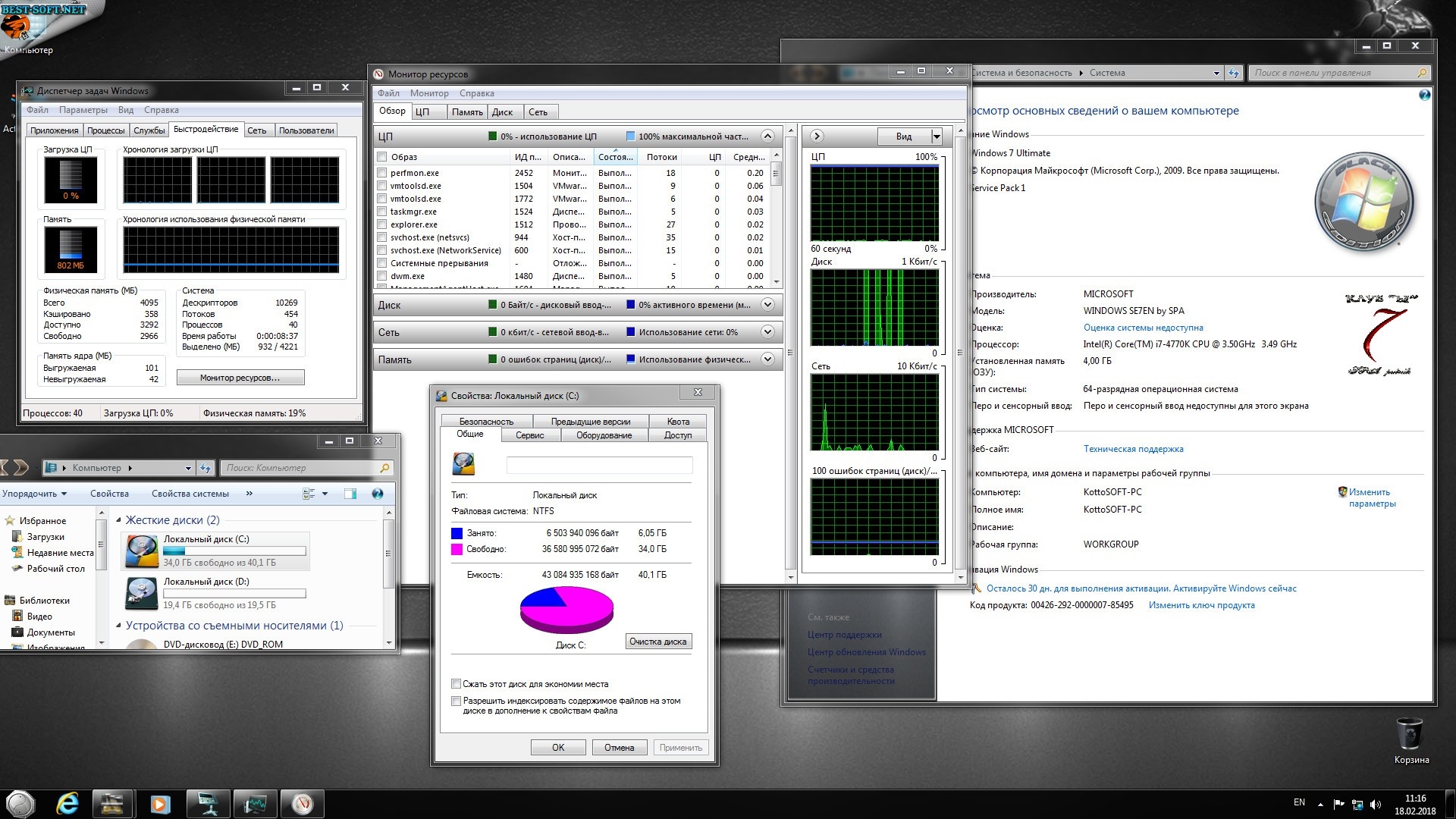
Task: Click the refresh icon beside the Control Panel address
Action: click(x=1234, y=73)
